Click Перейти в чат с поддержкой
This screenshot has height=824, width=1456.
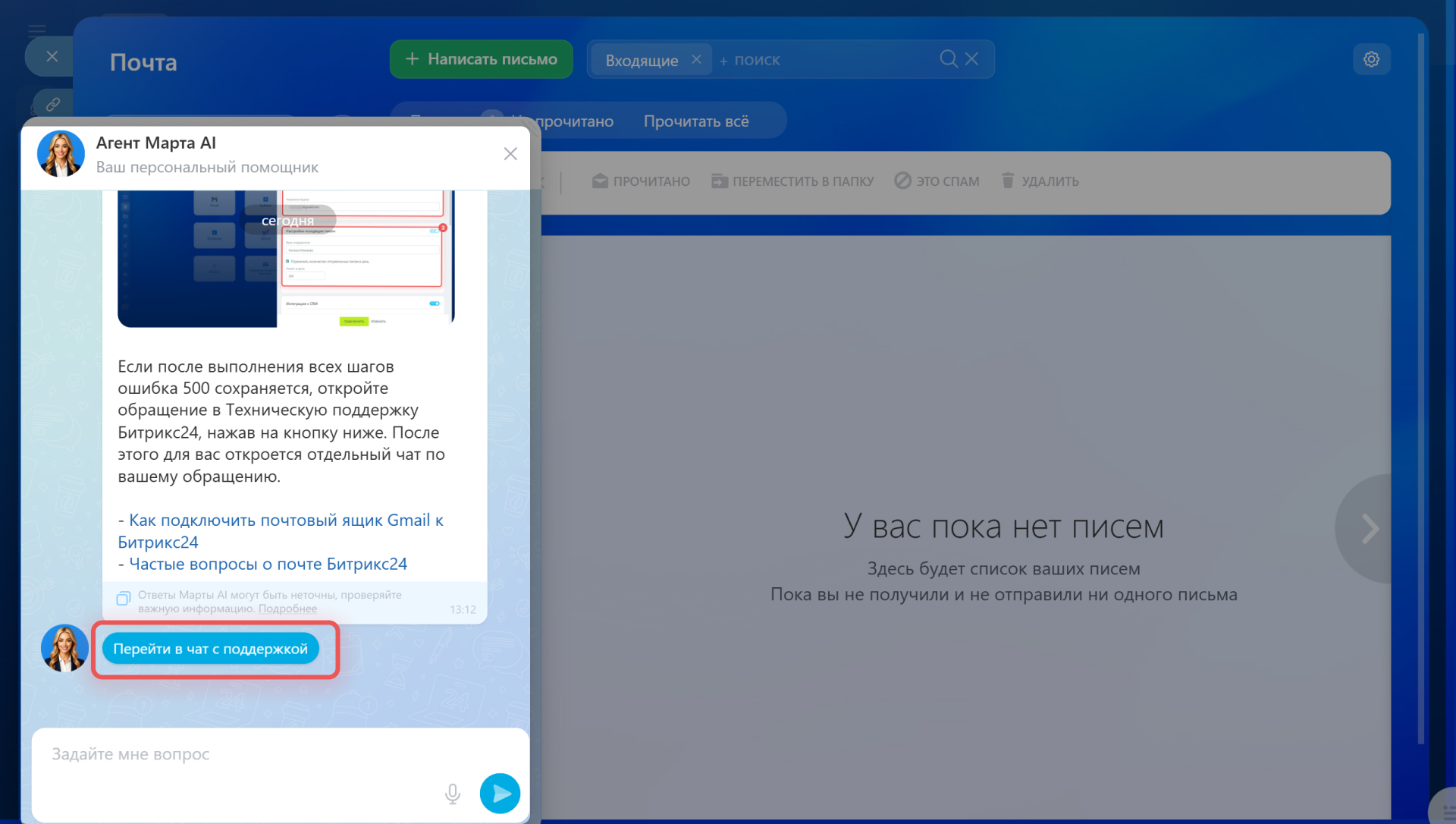click(210, 649)
